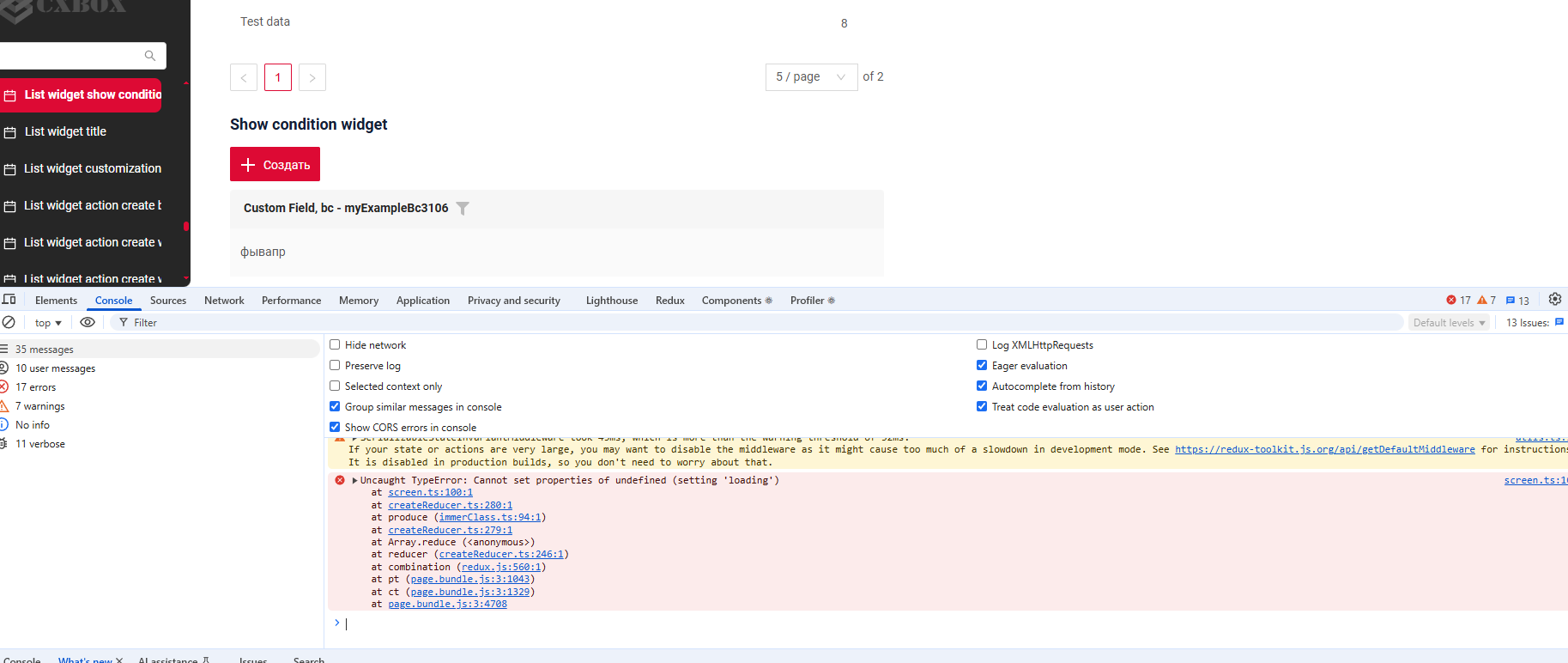
Task: Open the screen.ts:100:1 stack link
Action: click(430, 492)
